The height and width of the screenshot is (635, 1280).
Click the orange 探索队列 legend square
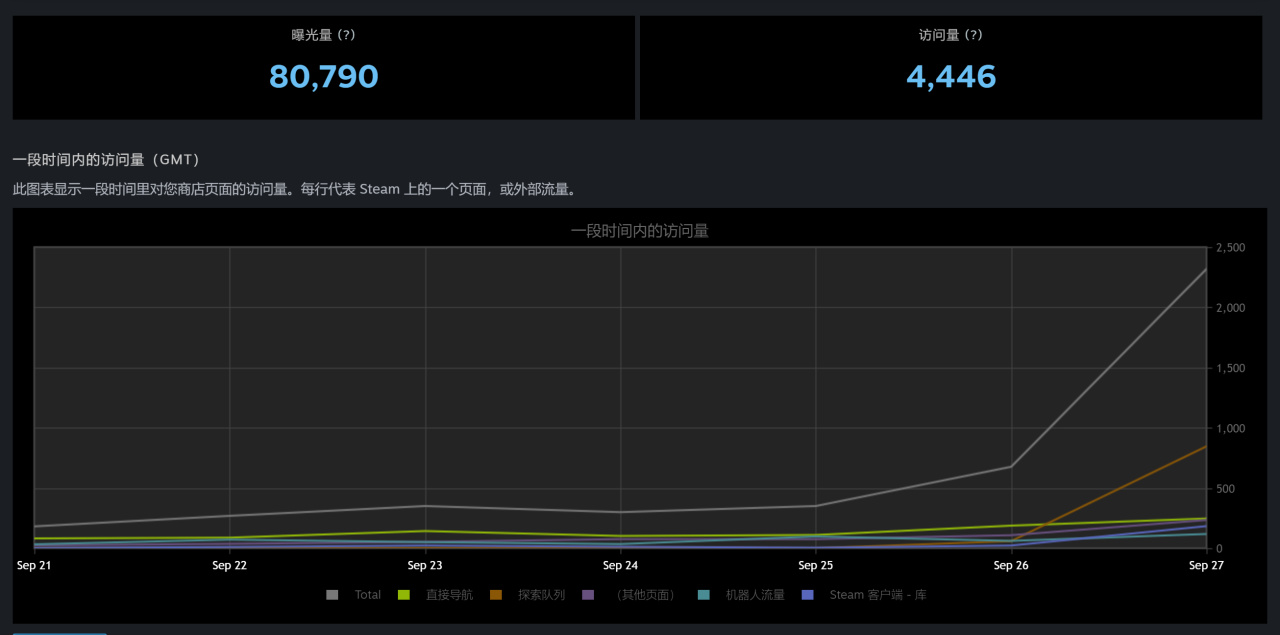pyautogui.click(x=496, y=595)
